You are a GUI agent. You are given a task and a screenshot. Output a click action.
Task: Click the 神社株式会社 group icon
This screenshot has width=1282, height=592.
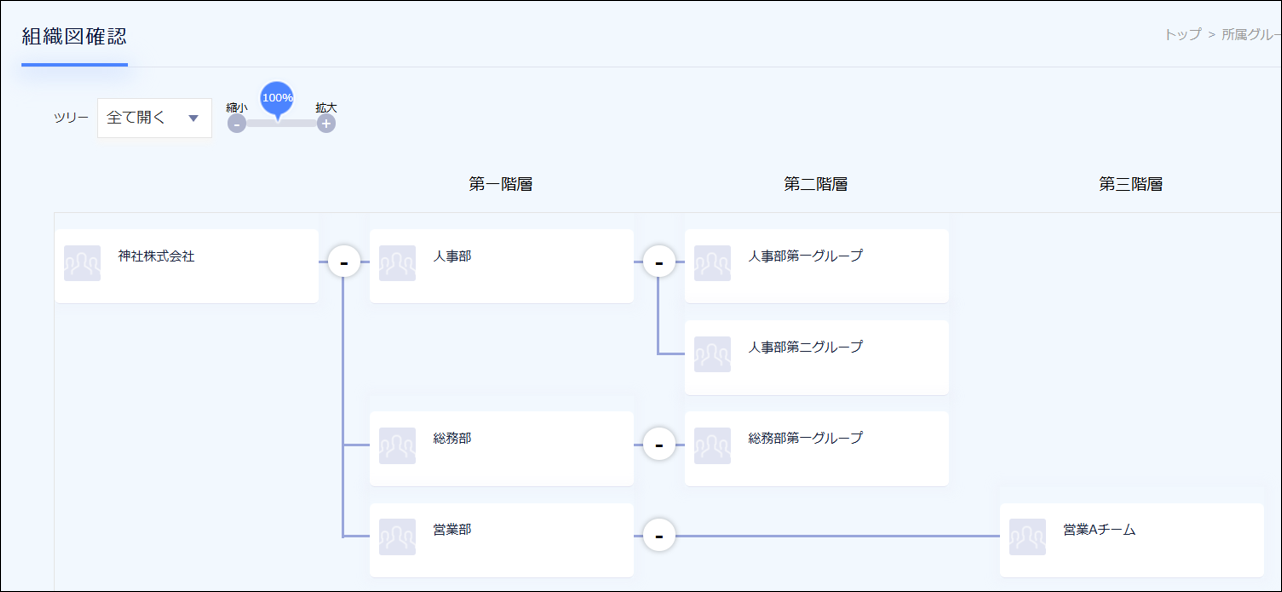(x=82, y=263)
